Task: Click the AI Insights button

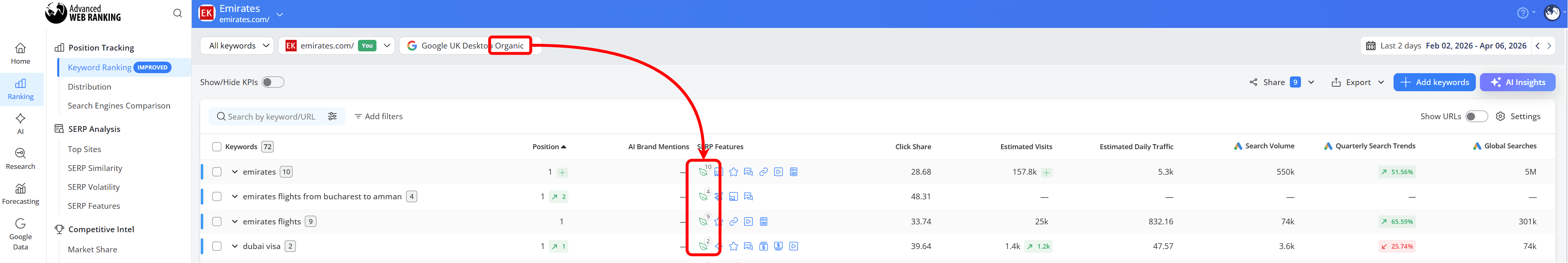Action: pyautogui.click(x=1517, y=82)
